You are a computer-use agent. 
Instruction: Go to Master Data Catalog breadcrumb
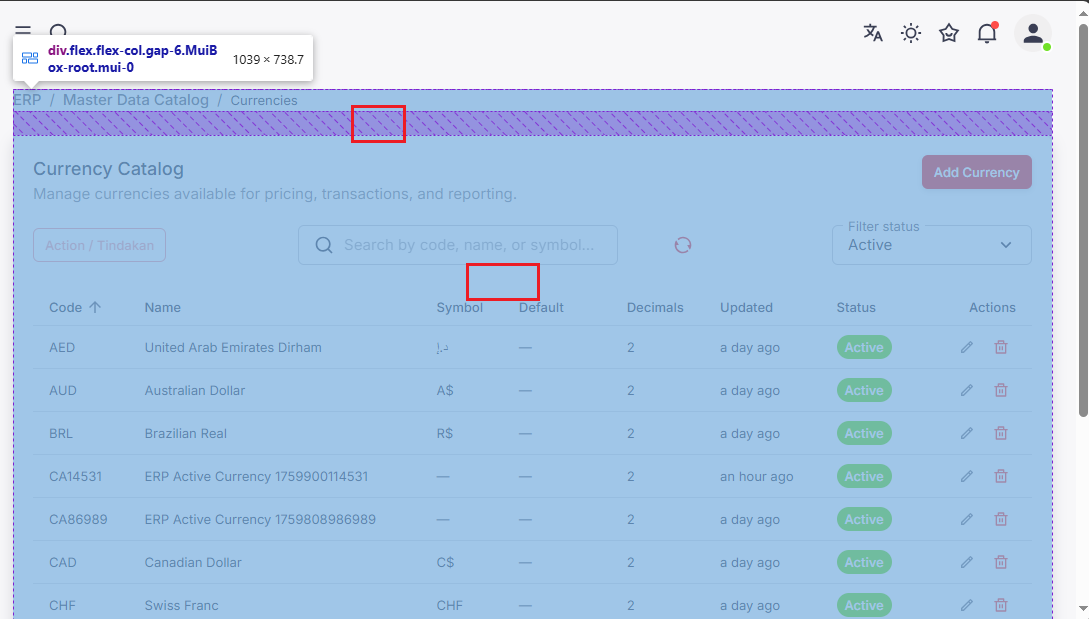136,100
